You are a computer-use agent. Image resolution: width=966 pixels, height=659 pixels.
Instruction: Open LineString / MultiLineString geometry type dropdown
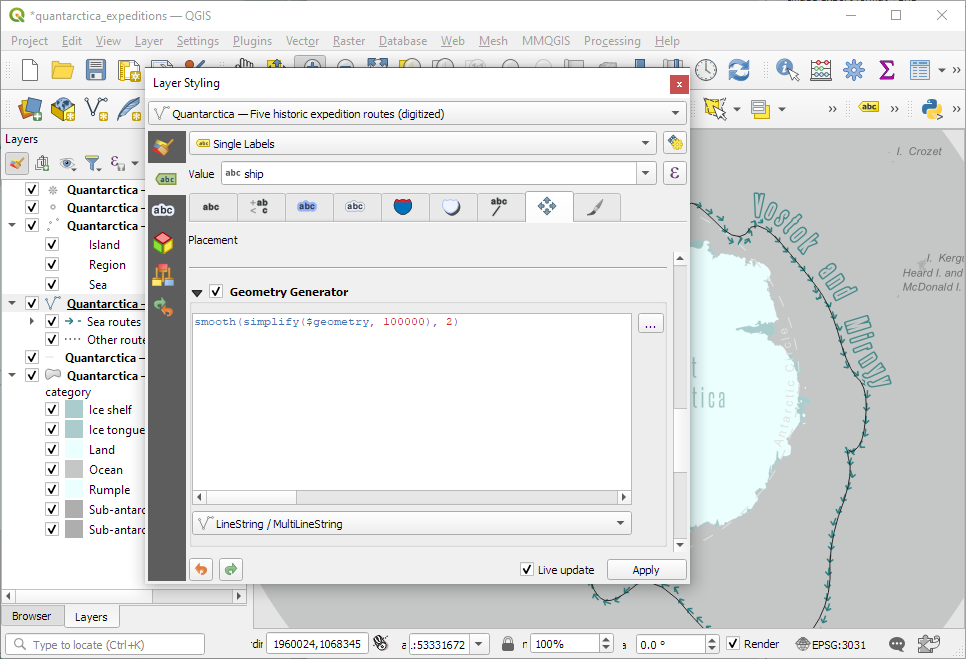pyautogui.click(x=412, y=524)
